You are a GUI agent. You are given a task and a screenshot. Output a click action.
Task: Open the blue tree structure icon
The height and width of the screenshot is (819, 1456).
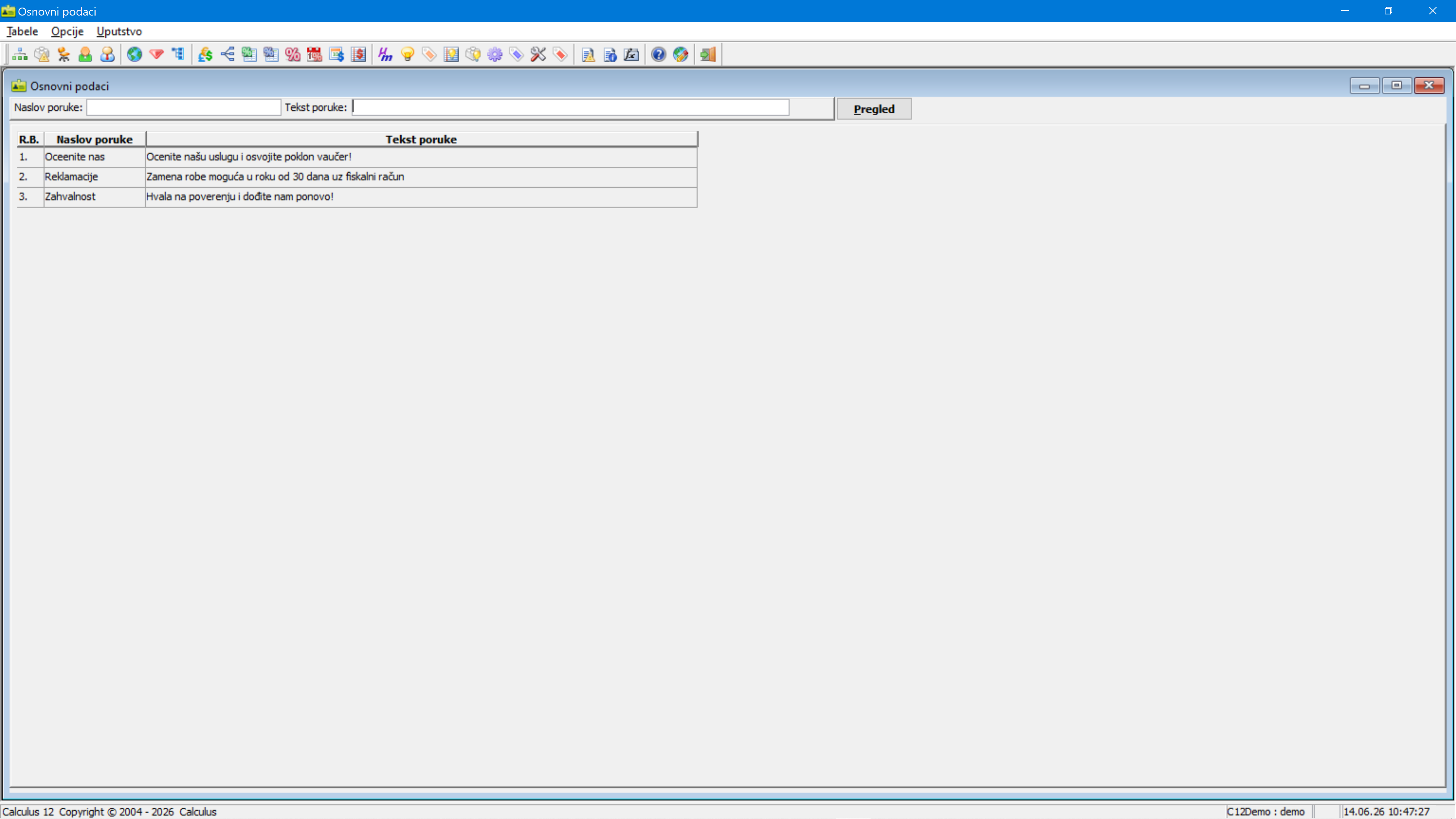(x=178, y=54)
